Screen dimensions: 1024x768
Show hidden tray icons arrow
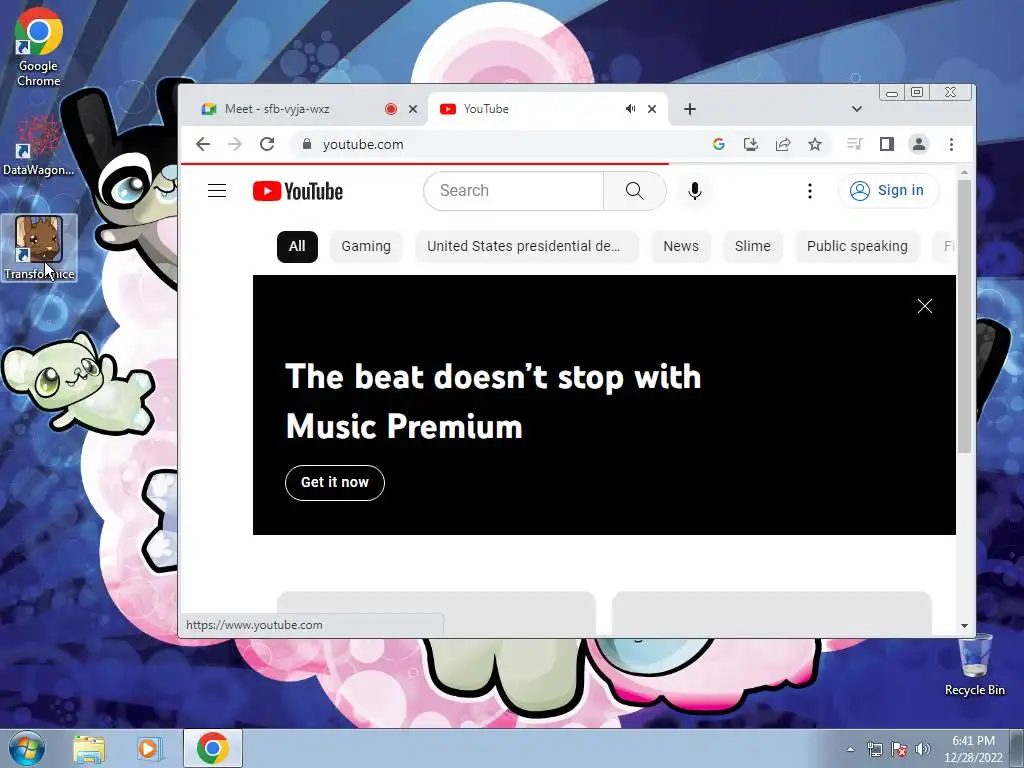pos(850,749)
